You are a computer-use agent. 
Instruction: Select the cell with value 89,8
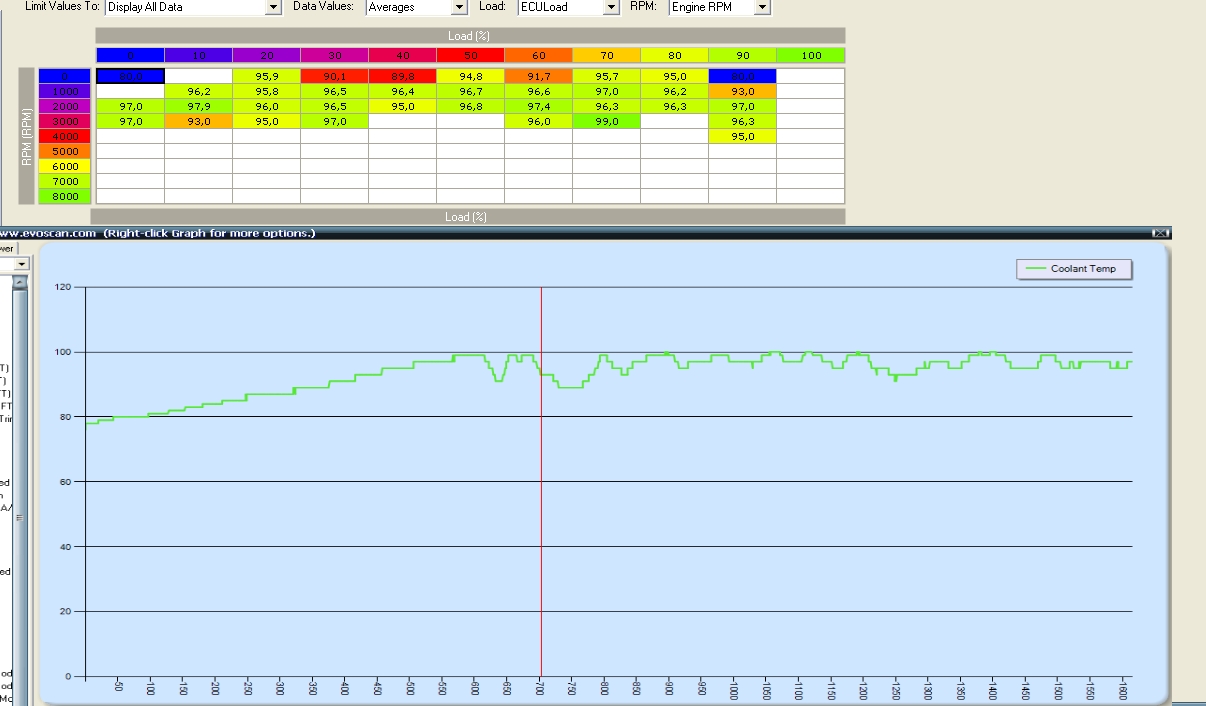[x=402, y=76]
